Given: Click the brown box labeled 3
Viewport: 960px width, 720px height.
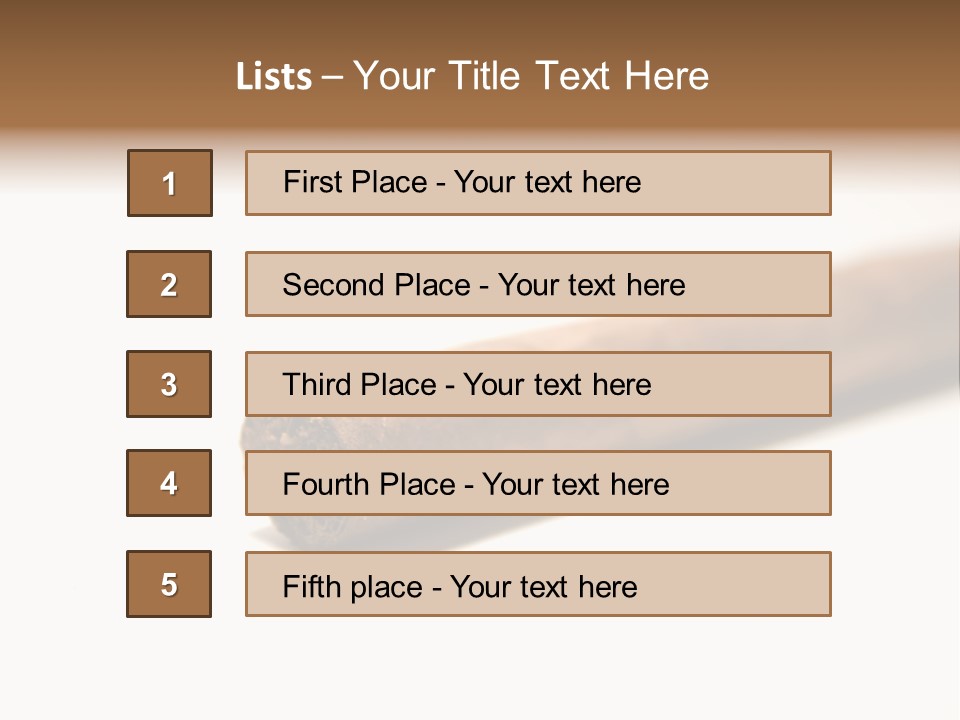Looking at the screenshot, I should tap(169, 384).
